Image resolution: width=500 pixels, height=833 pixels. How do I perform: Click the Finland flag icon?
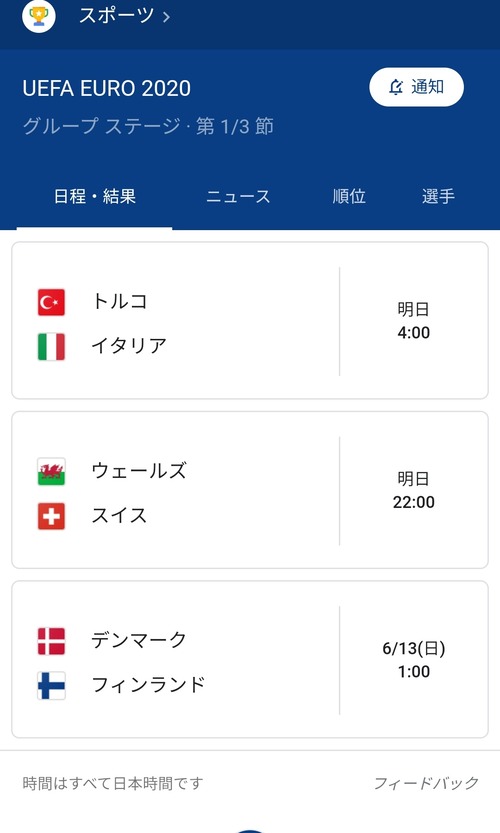(51, 685)
